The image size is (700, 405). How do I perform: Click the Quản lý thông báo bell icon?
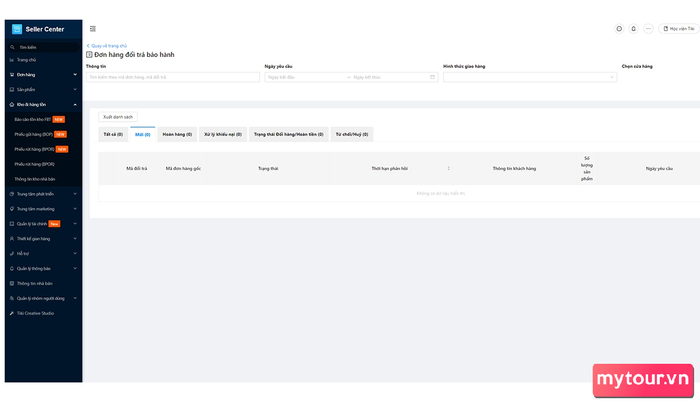pos(12,269)
